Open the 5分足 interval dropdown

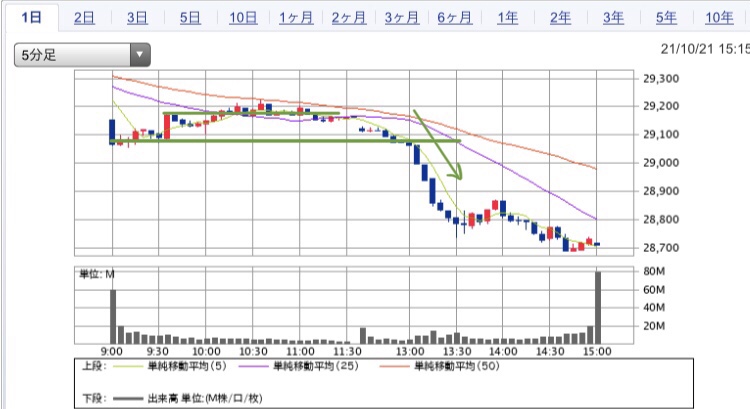(82, 55)
